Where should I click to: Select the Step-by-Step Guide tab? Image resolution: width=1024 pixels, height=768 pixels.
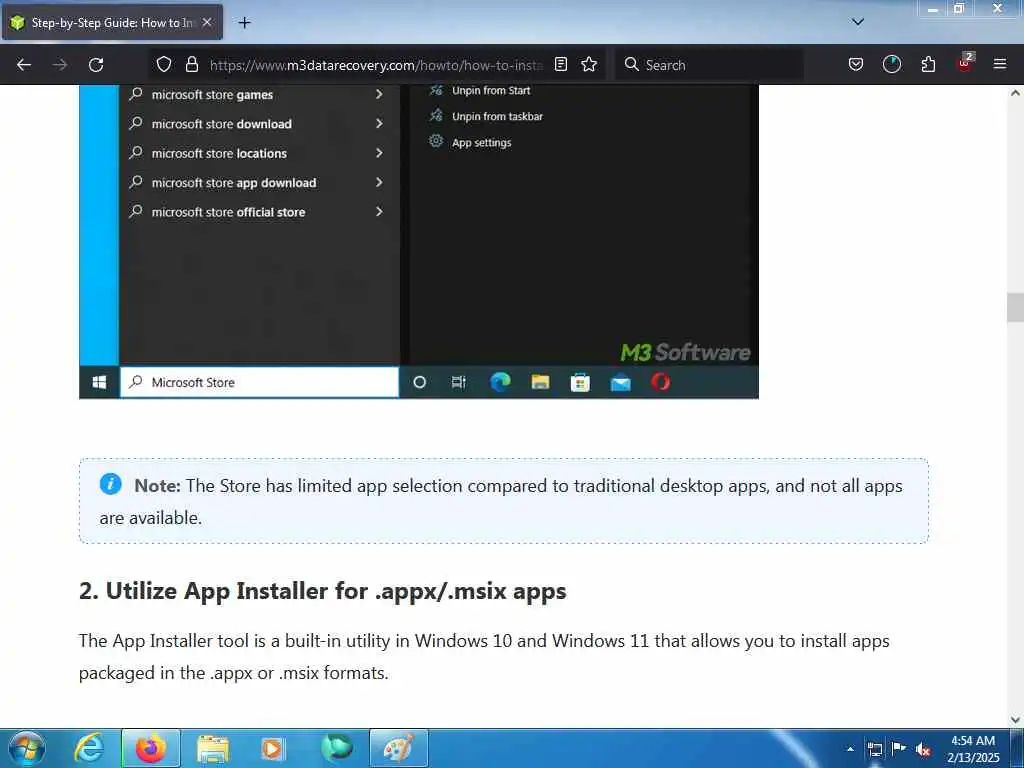click(x=112, y=22)
